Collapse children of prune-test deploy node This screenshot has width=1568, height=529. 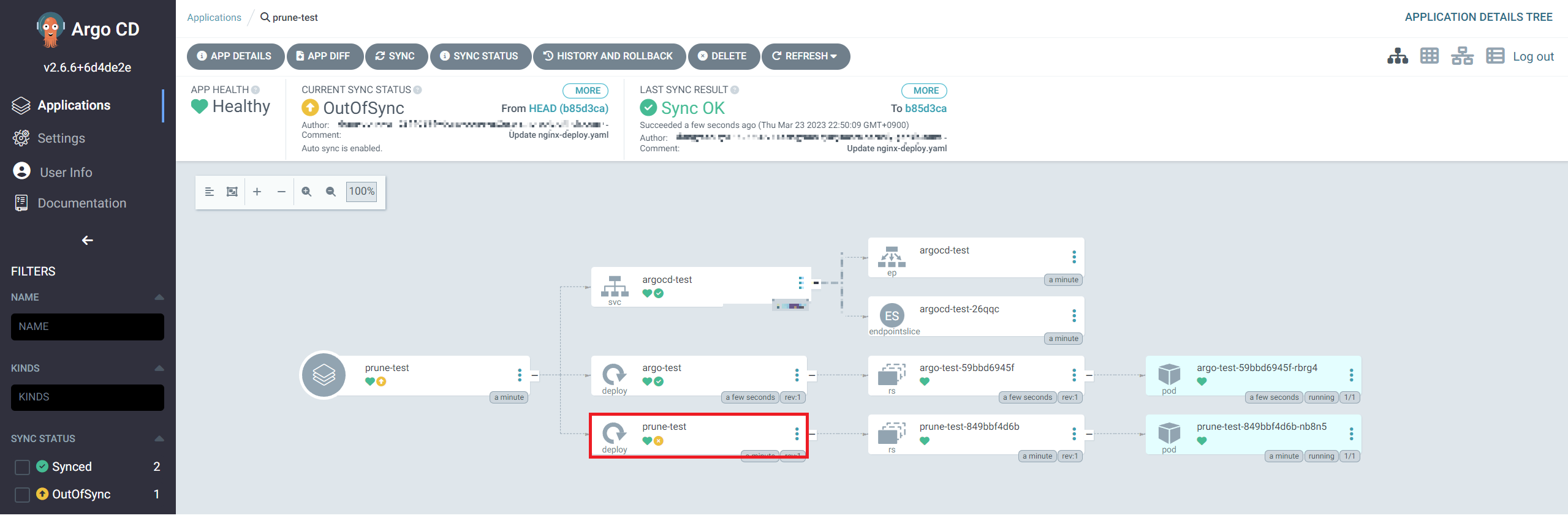(812, 434)
